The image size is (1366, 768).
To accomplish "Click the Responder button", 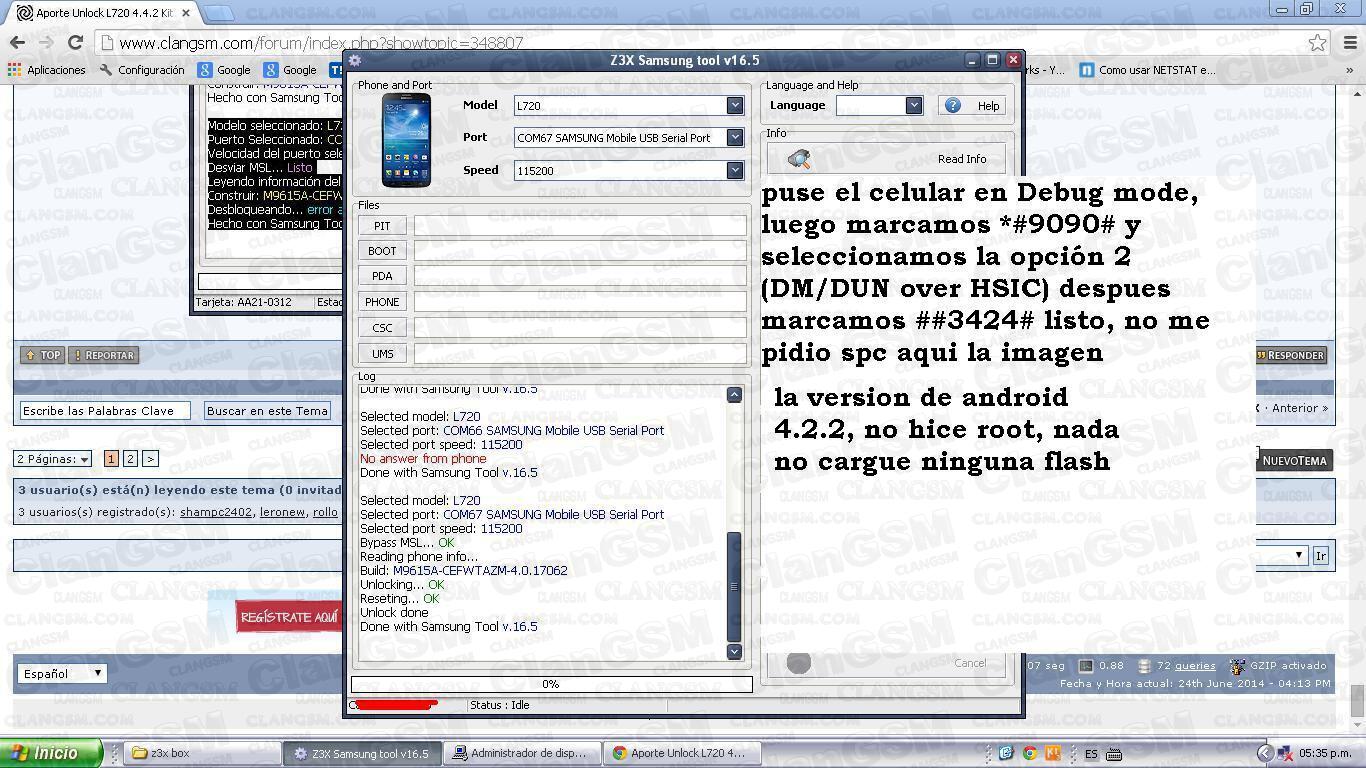I will 1290,355.
